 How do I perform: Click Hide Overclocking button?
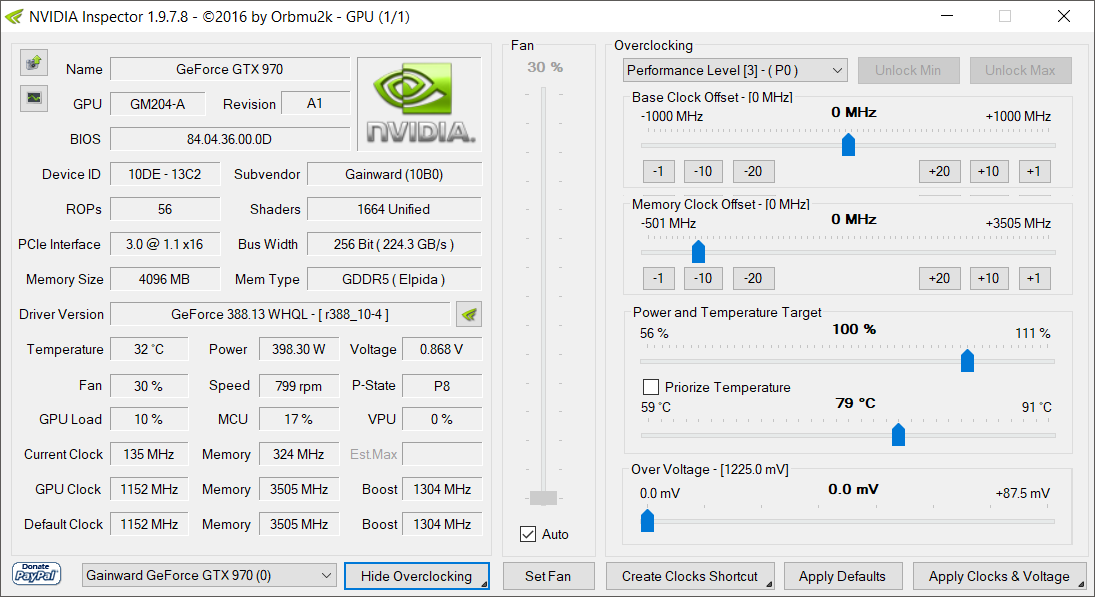(416, 576)
